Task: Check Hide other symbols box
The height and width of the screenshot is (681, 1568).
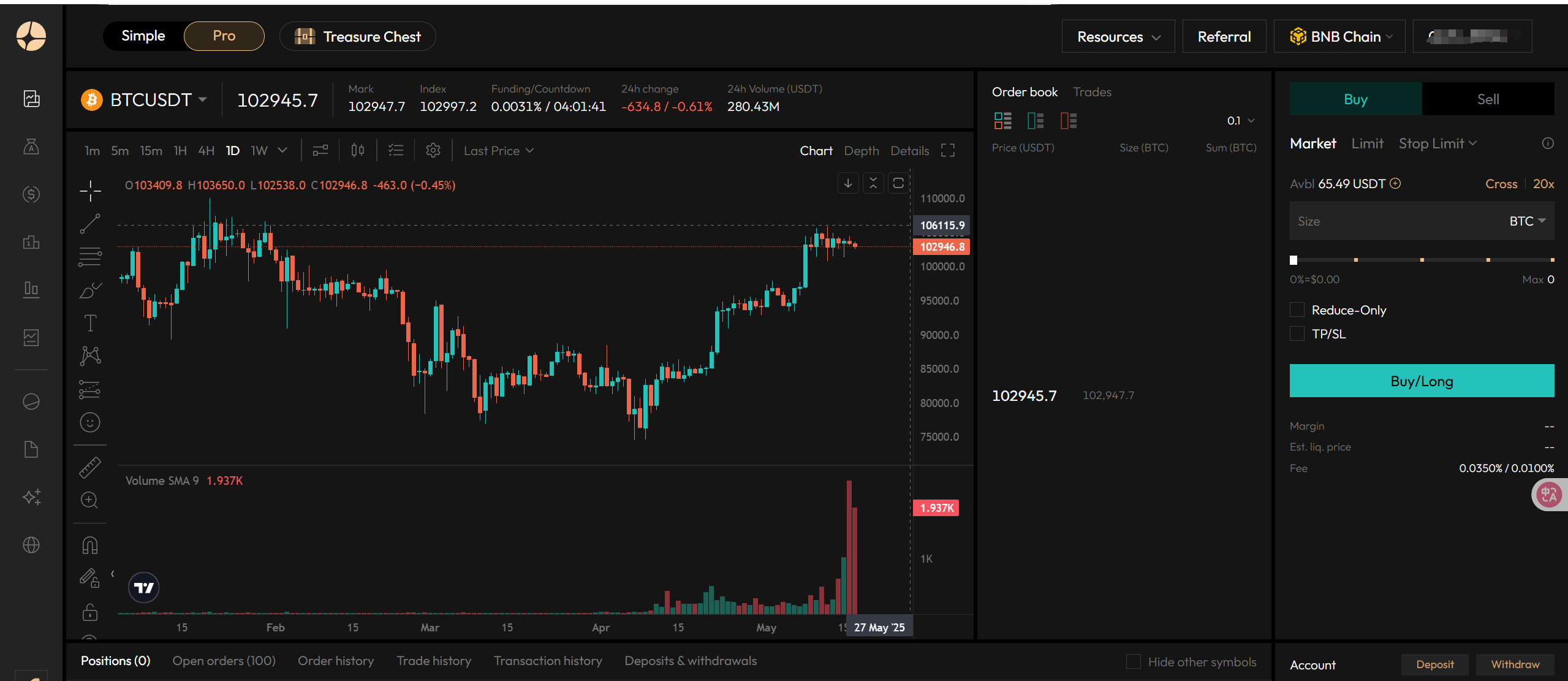Action: pos(1134,662)
